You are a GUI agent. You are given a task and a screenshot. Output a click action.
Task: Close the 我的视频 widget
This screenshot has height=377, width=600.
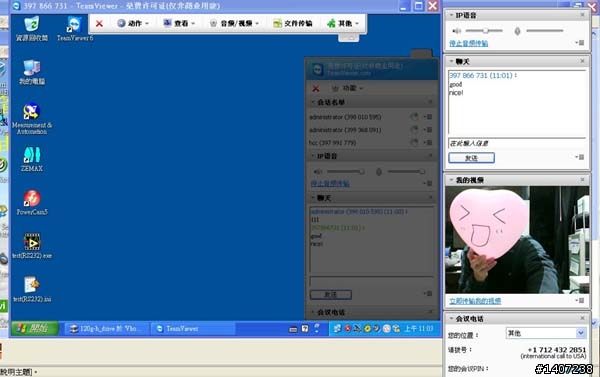tap(582, 180)
